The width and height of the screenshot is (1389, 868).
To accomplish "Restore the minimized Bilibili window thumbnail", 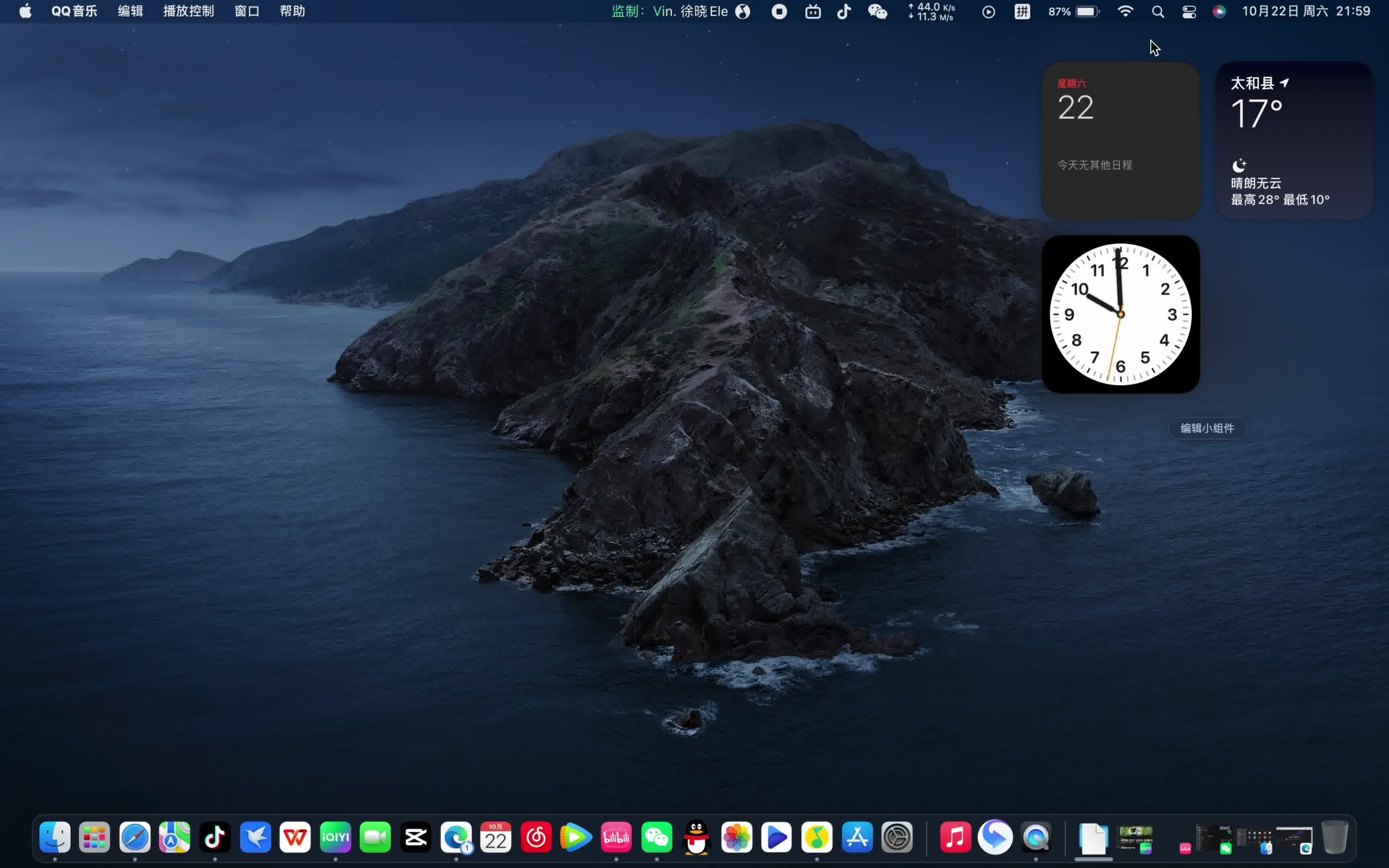I will (x=1185, y=848).
